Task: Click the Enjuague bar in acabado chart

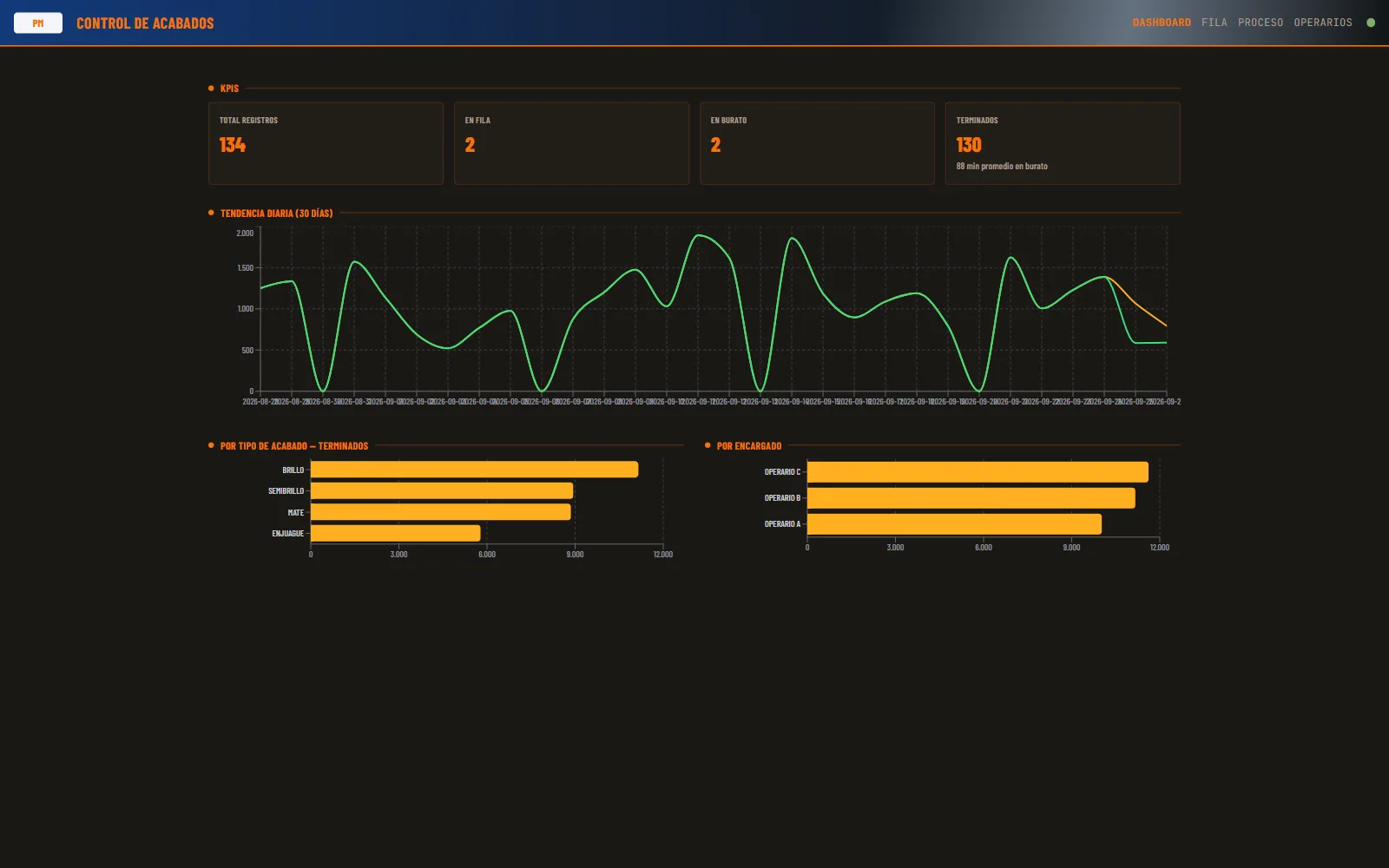Action: (x=395, y=533)
